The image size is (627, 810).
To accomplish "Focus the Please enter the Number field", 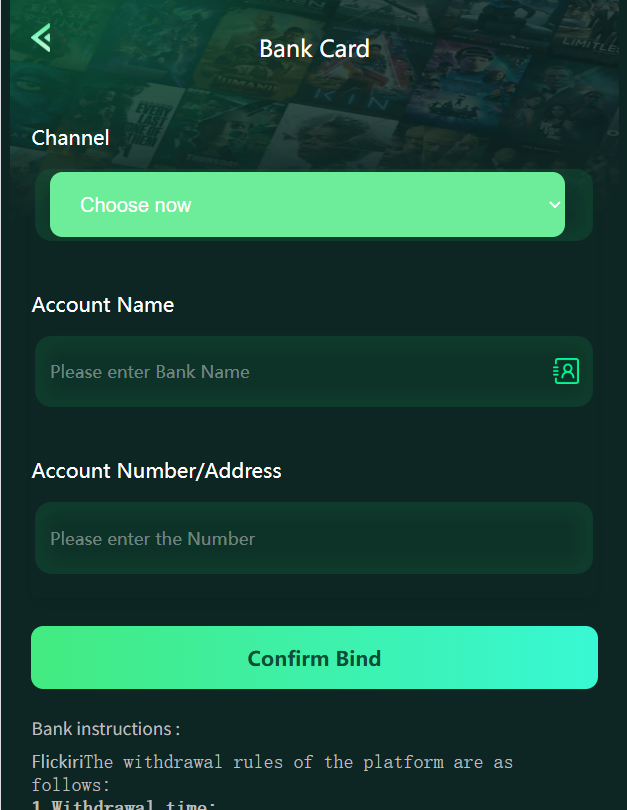I will coord(314,538).
